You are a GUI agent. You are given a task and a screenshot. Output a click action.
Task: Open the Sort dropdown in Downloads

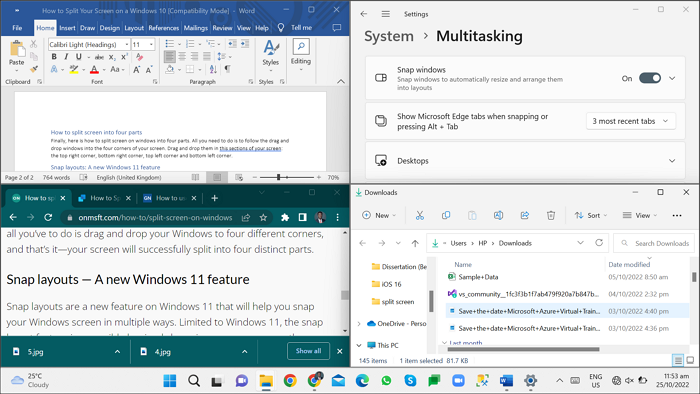click(591, 216)
